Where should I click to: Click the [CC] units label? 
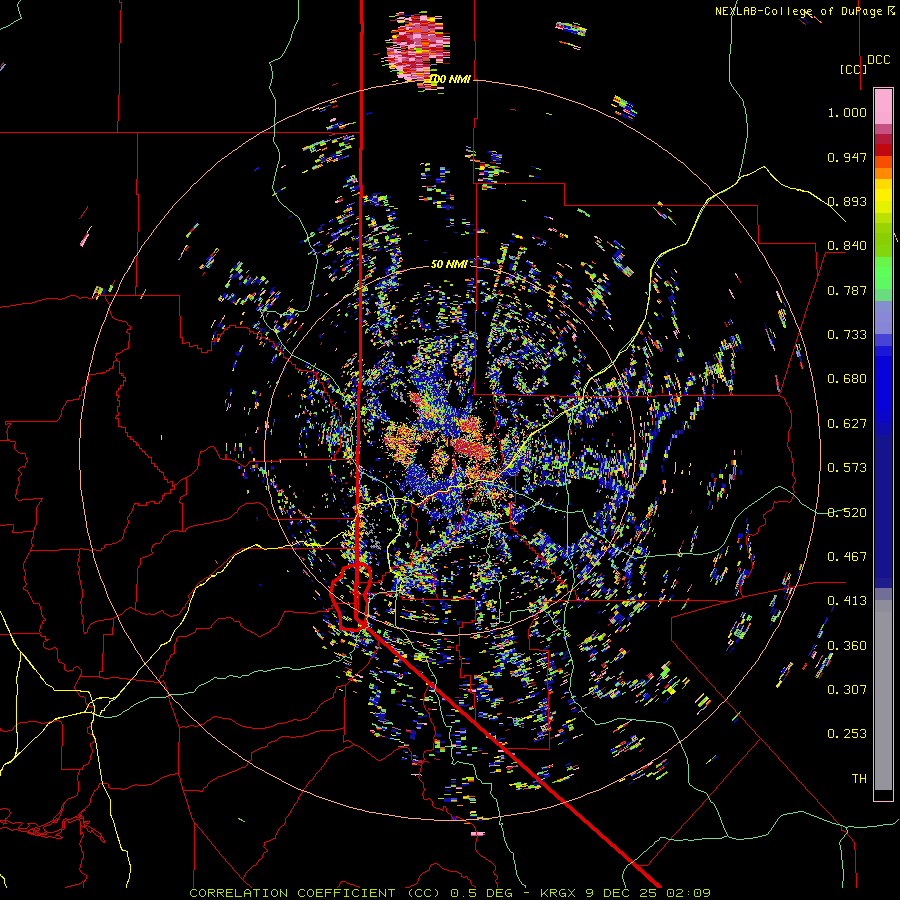coord(853,69)
